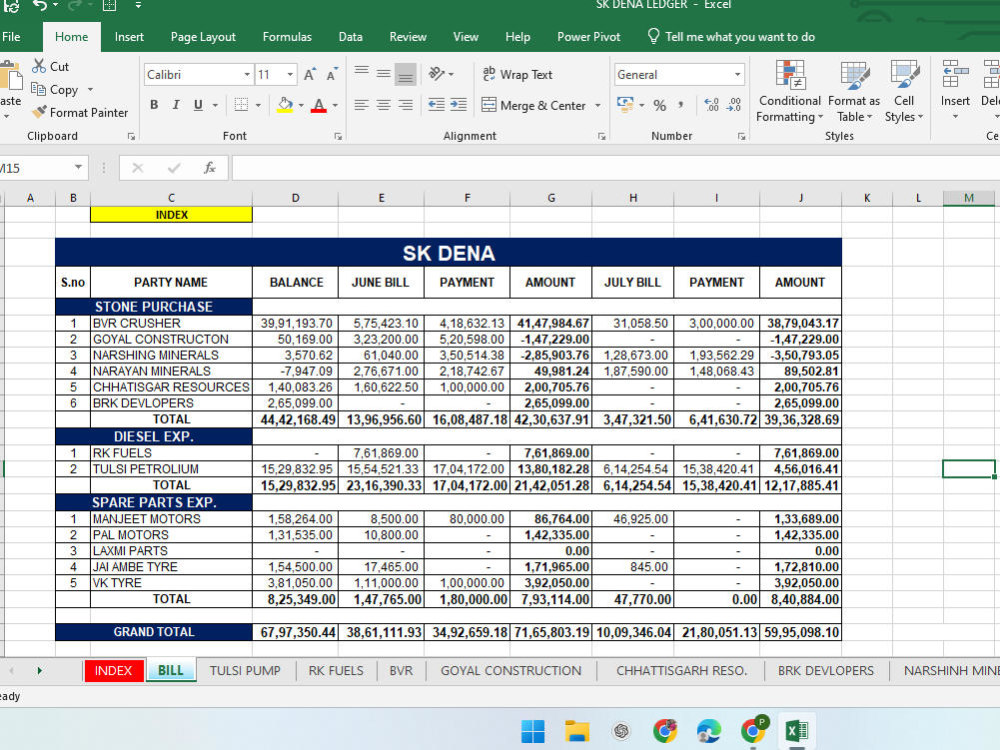1000x750 pixels.
Task: Switch to the Insert ribbon tab
Action: [x=129, y=37]
